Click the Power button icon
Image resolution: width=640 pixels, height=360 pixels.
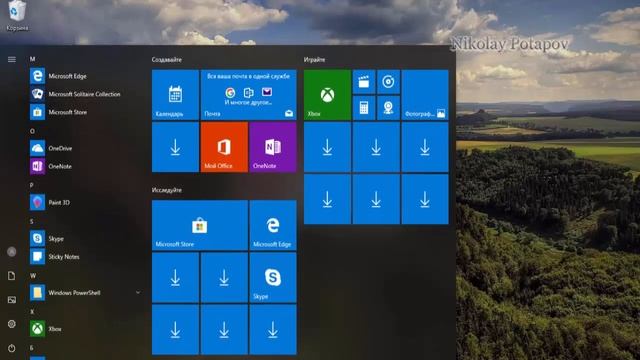12,348
